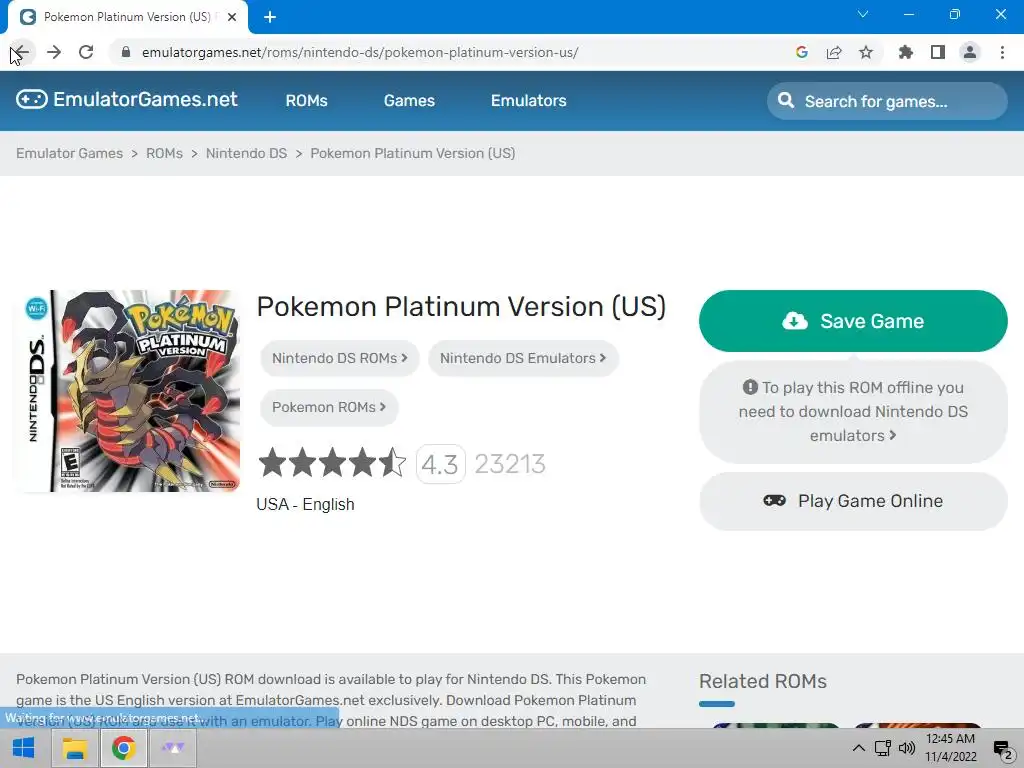Viewport: 1024px width, 768px height.
Task: Go back using the browser back arrow
Action: (20, 52)
